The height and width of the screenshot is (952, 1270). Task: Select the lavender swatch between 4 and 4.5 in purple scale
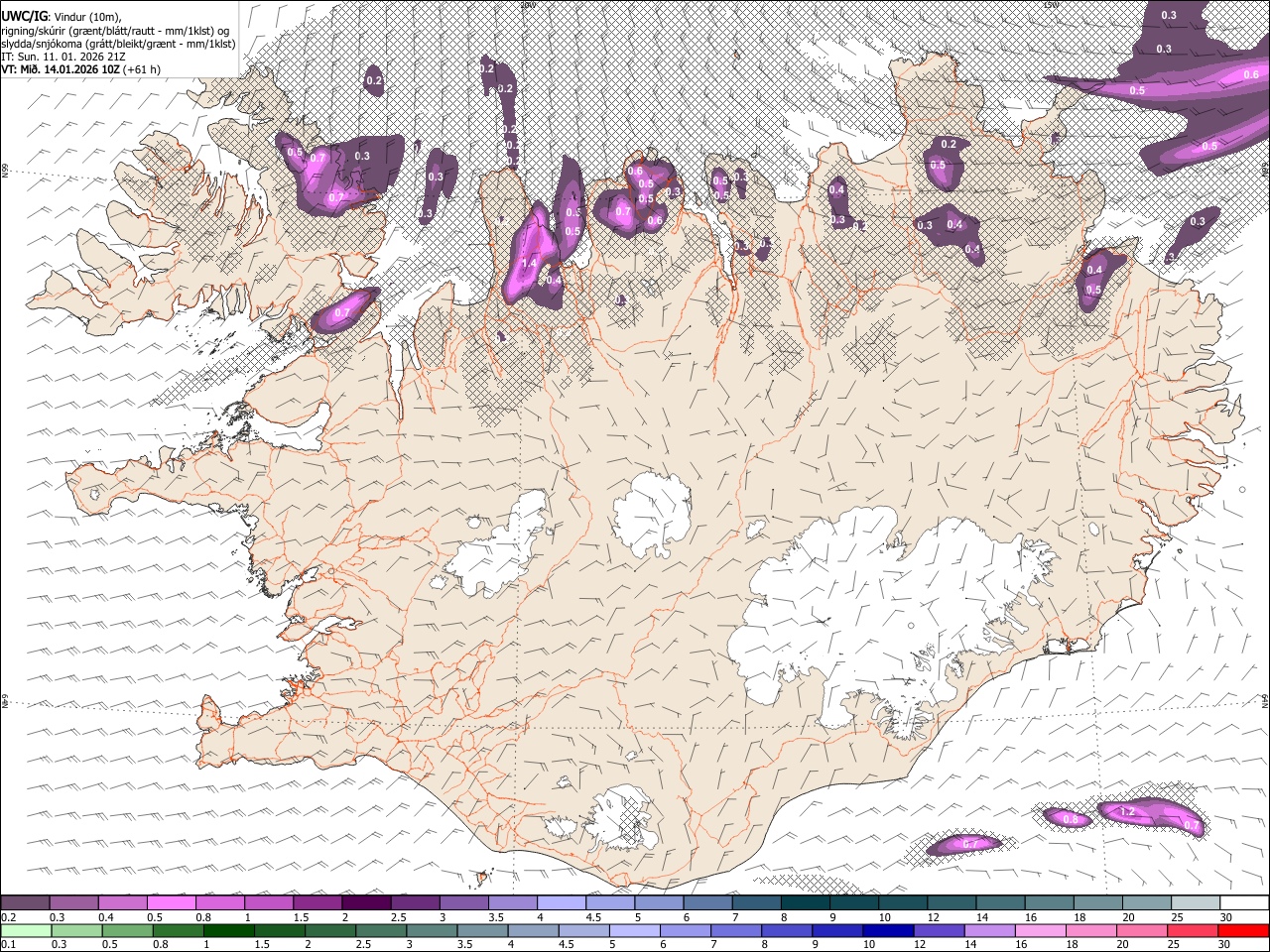(x=562, y=903)
